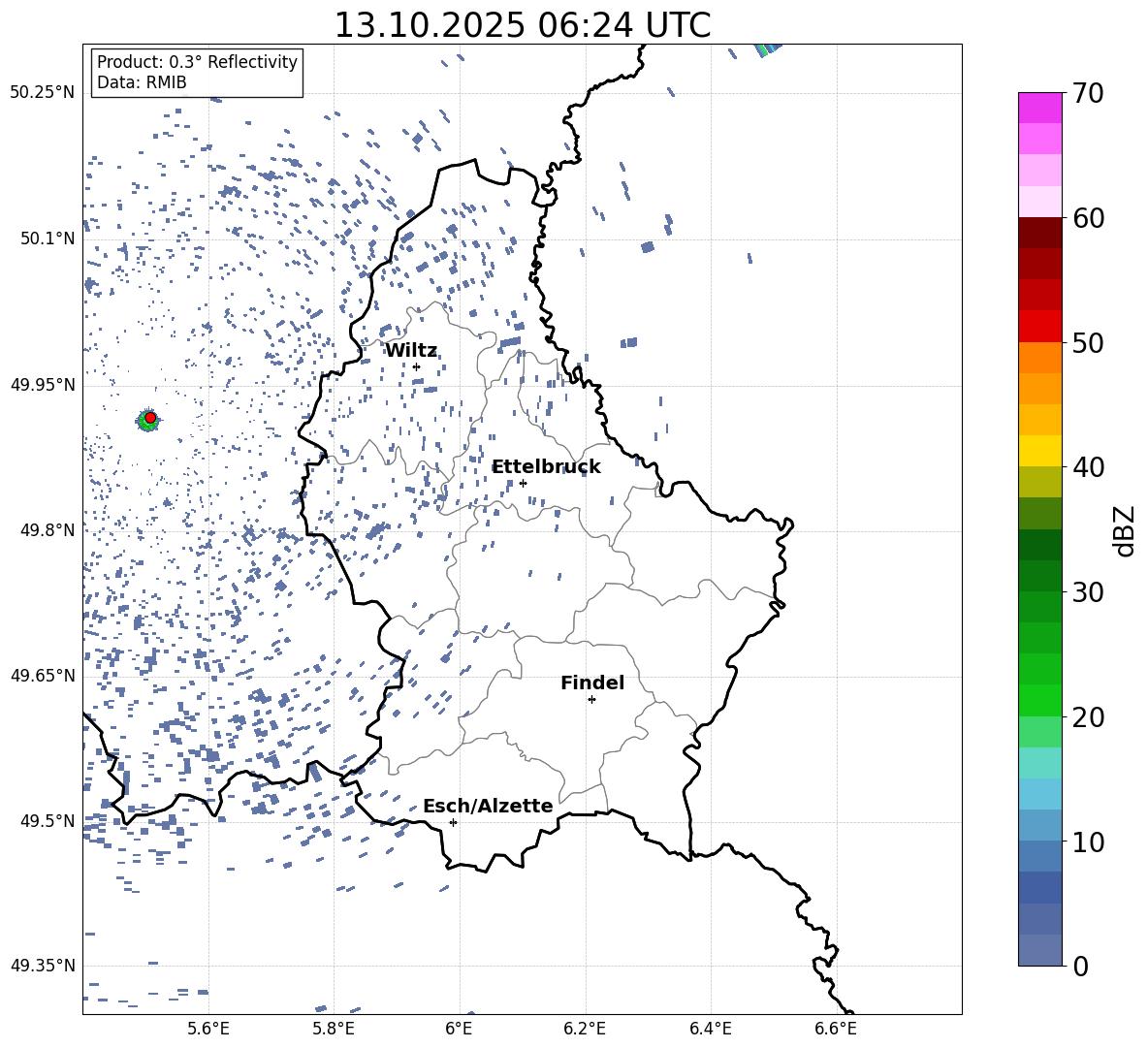Image resolution: width=1148 pixels, height=1048 pixels.
Task: Pick the bright red colorbar segment near 50
Action: [x=1039, y=327]
